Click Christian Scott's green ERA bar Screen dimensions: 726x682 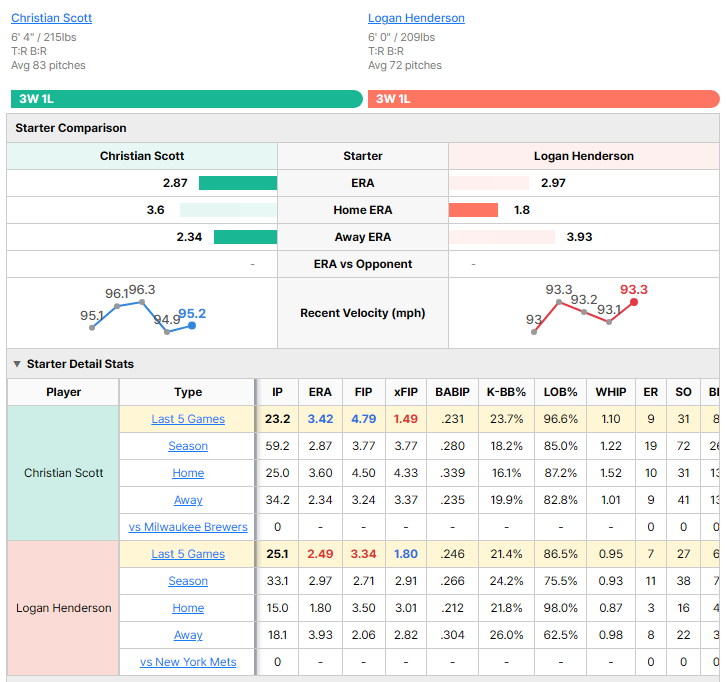point(238,183)
